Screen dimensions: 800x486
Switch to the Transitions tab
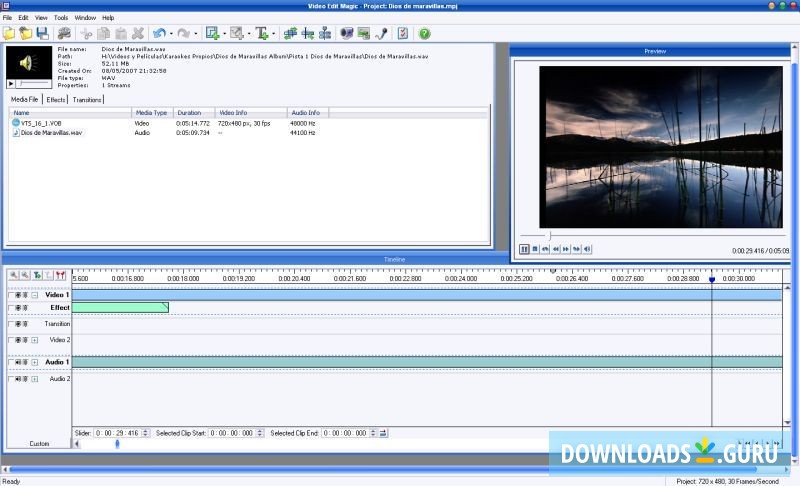[87, 100]
